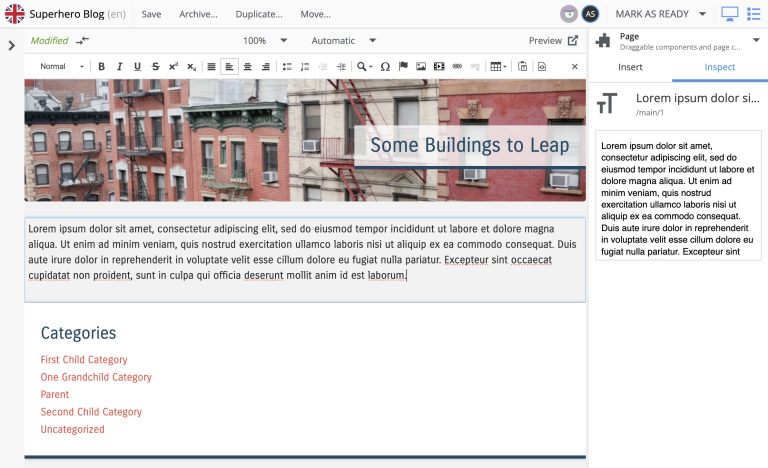Expand the Page widget dropdown arrow

point(756,40)
